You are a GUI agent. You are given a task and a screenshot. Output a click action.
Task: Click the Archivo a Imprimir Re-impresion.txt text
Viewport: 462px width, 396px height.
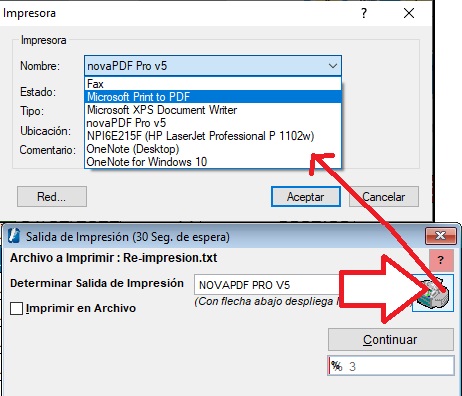pos(114,258)
